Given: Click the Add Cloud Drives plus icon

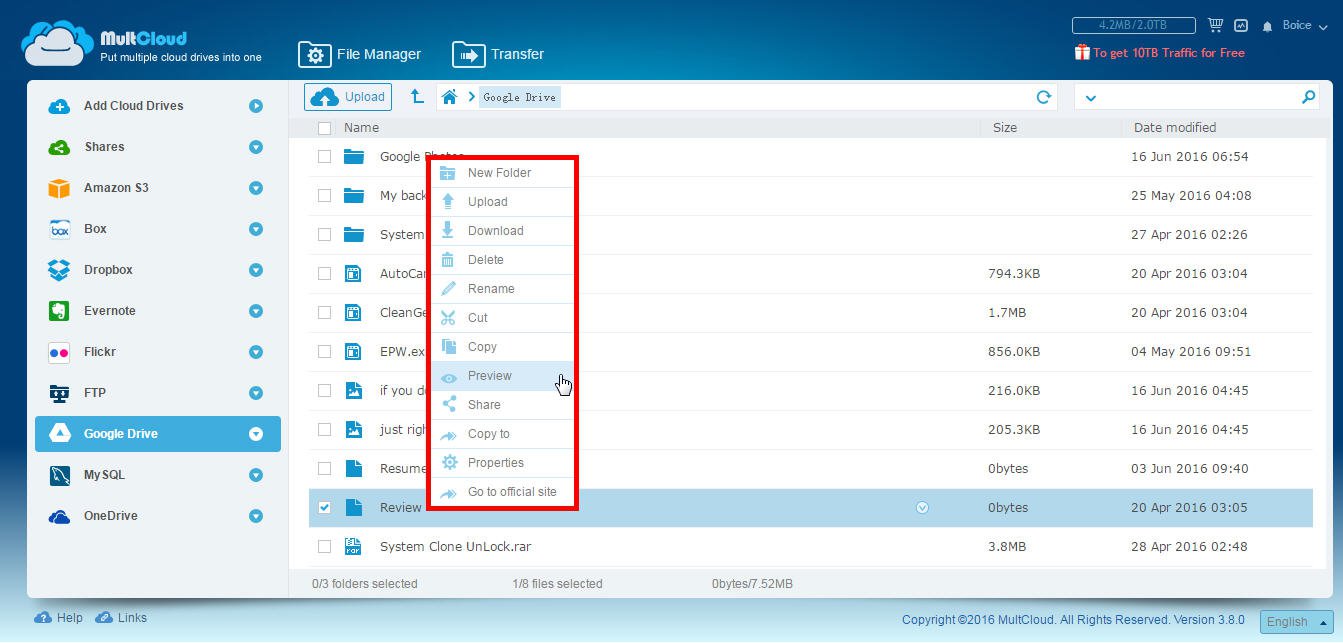Looking at the screenshot, I should pyautogui.click(x=59, y=106).
